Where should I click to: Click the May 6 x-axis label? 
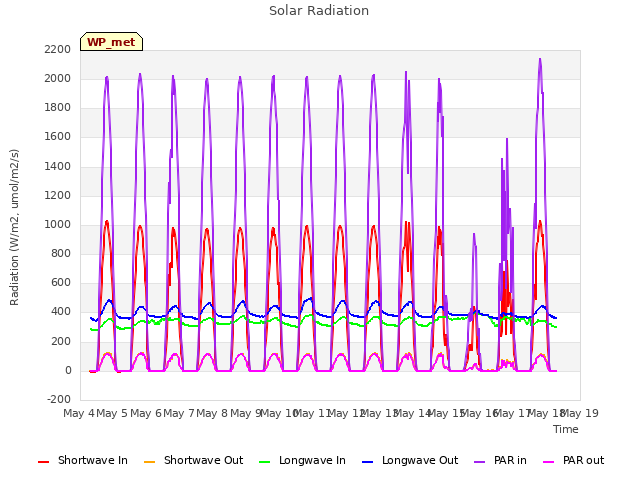coord(146,413)
